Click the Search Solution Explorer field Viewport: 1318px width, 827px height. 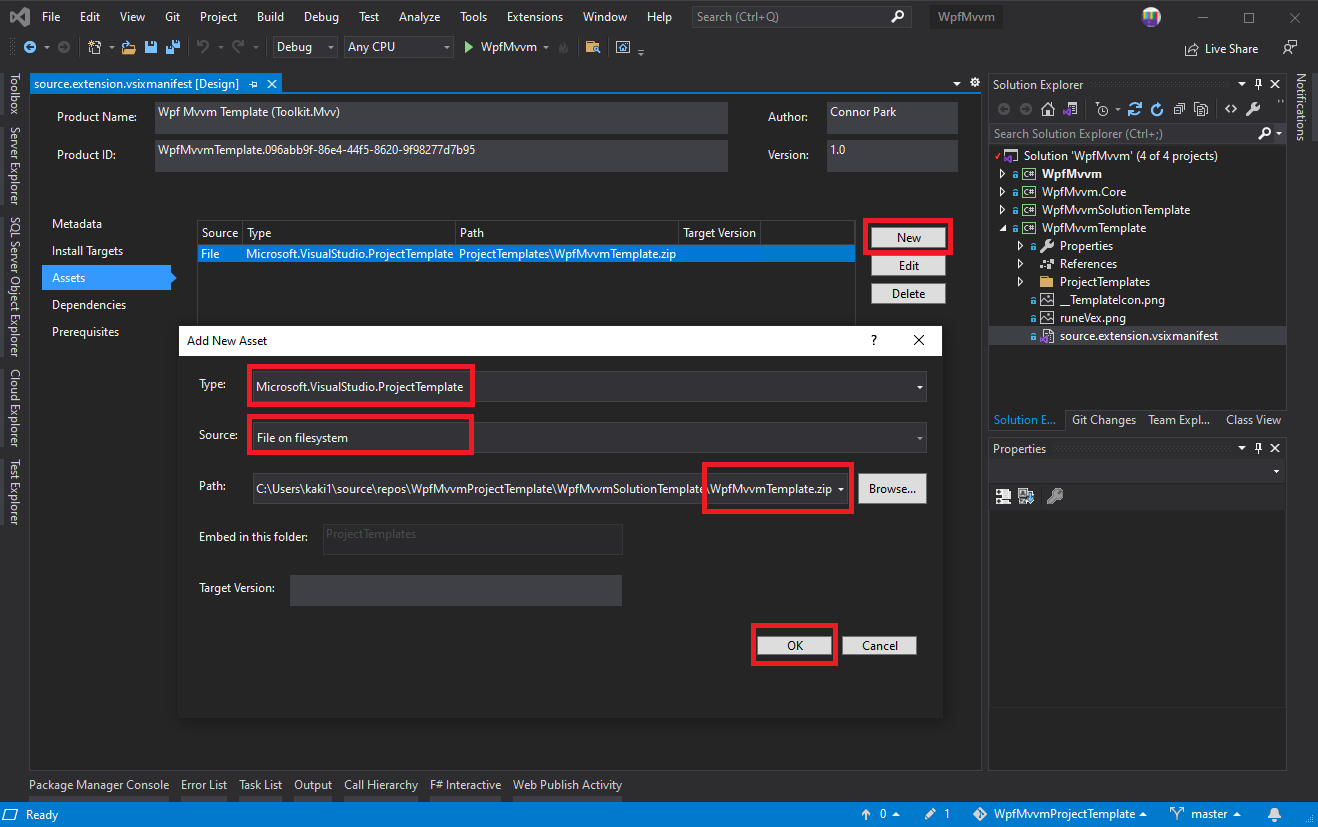point(1123,133)
